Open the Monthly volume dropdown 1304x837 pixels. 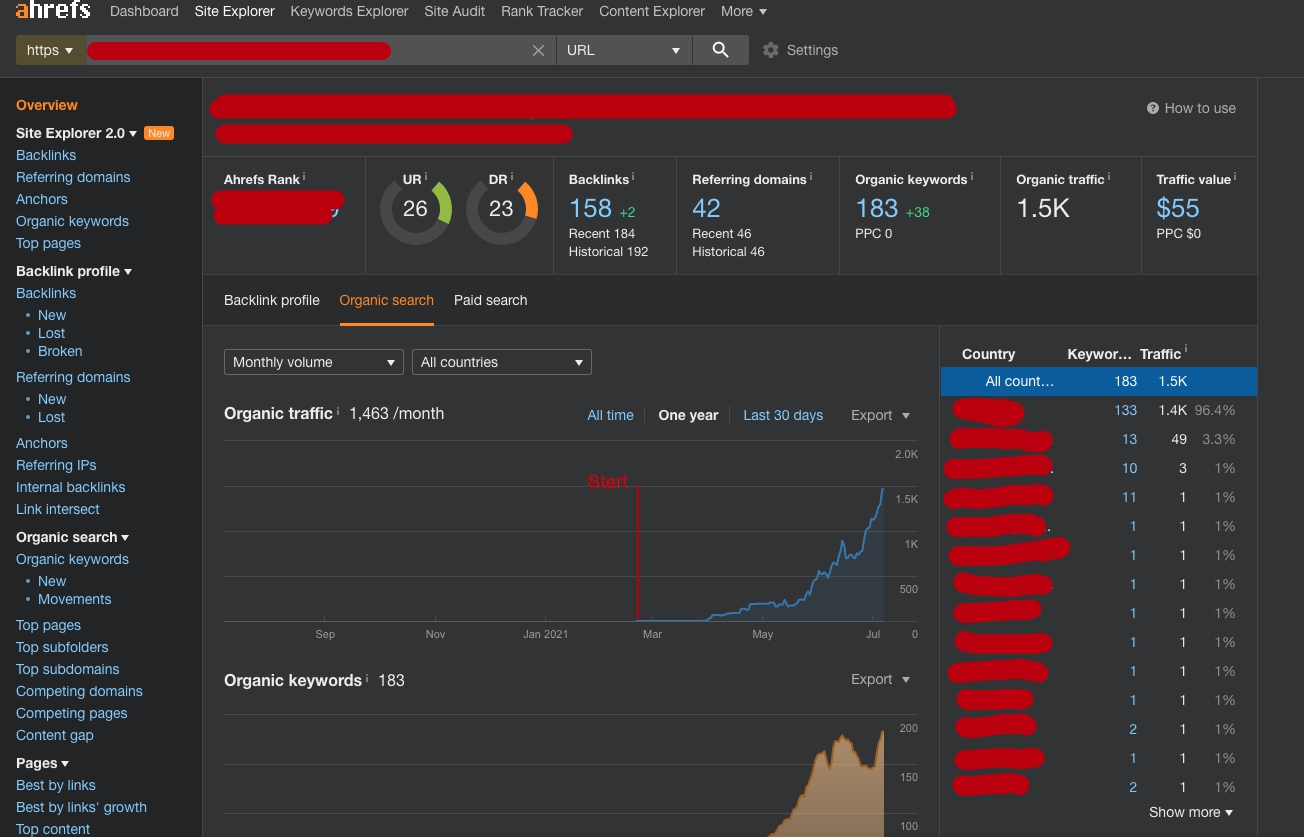(314, 362)
